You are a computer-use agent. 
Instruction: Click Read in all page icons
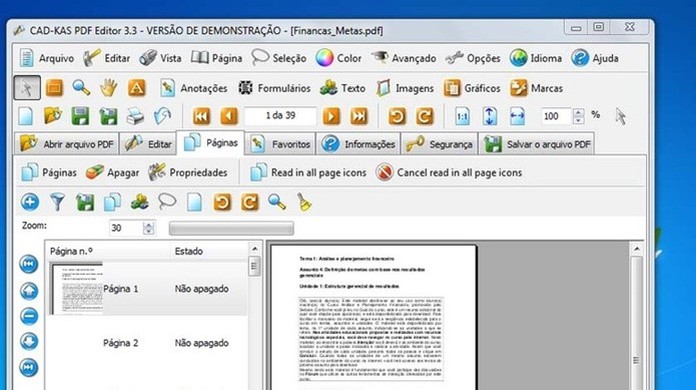pos(308,173)
